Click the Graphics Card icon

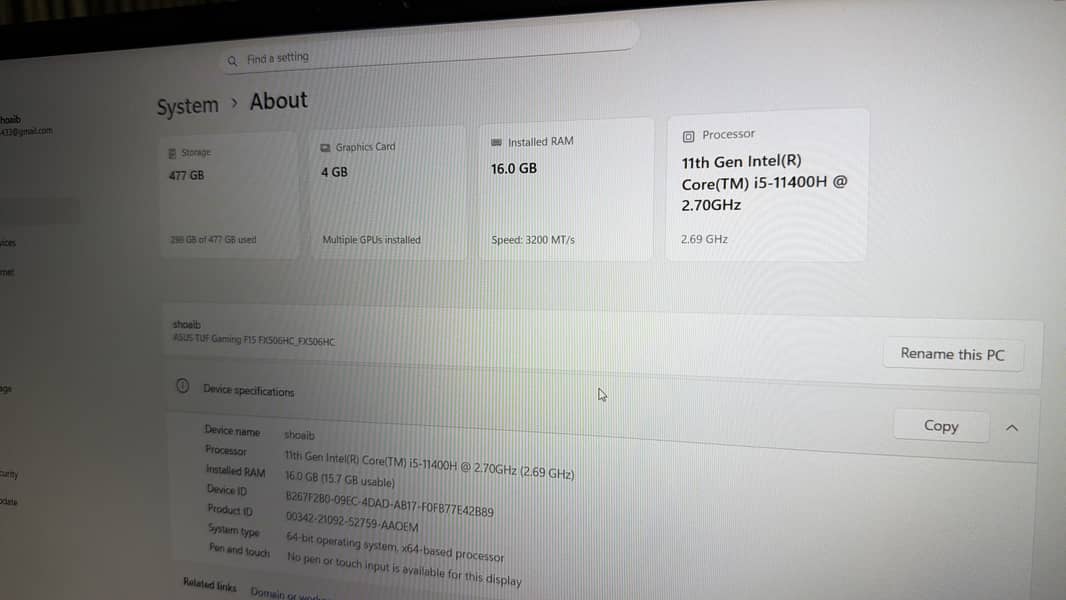coord(325,148)
